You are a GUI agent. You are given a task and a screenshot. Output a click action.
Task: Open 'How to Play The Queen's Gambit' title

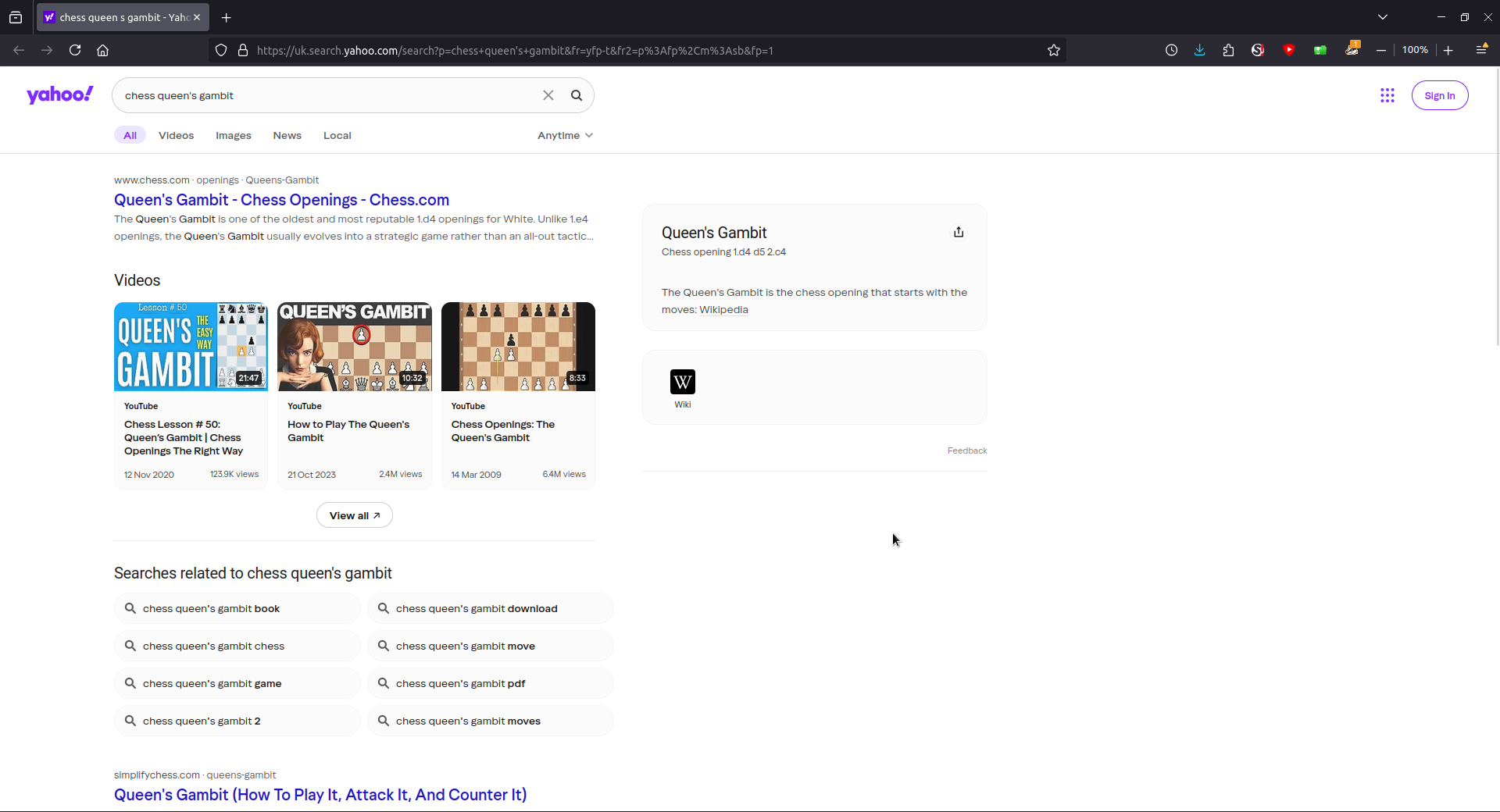point(348,431)
